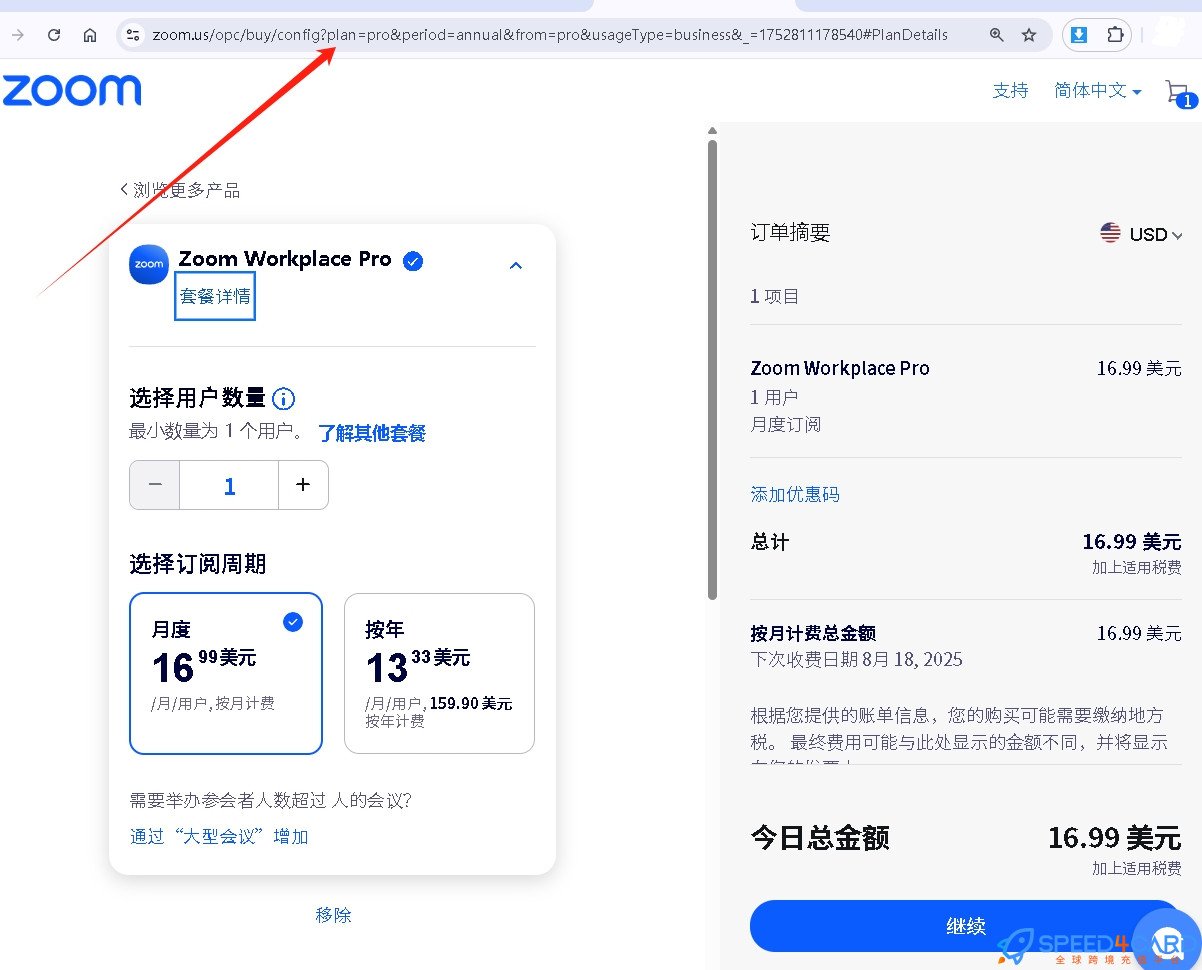Click the zoom magnifier icon in address bar
Viewport: 1202px width, 970px height.
[x=996, y=35]
